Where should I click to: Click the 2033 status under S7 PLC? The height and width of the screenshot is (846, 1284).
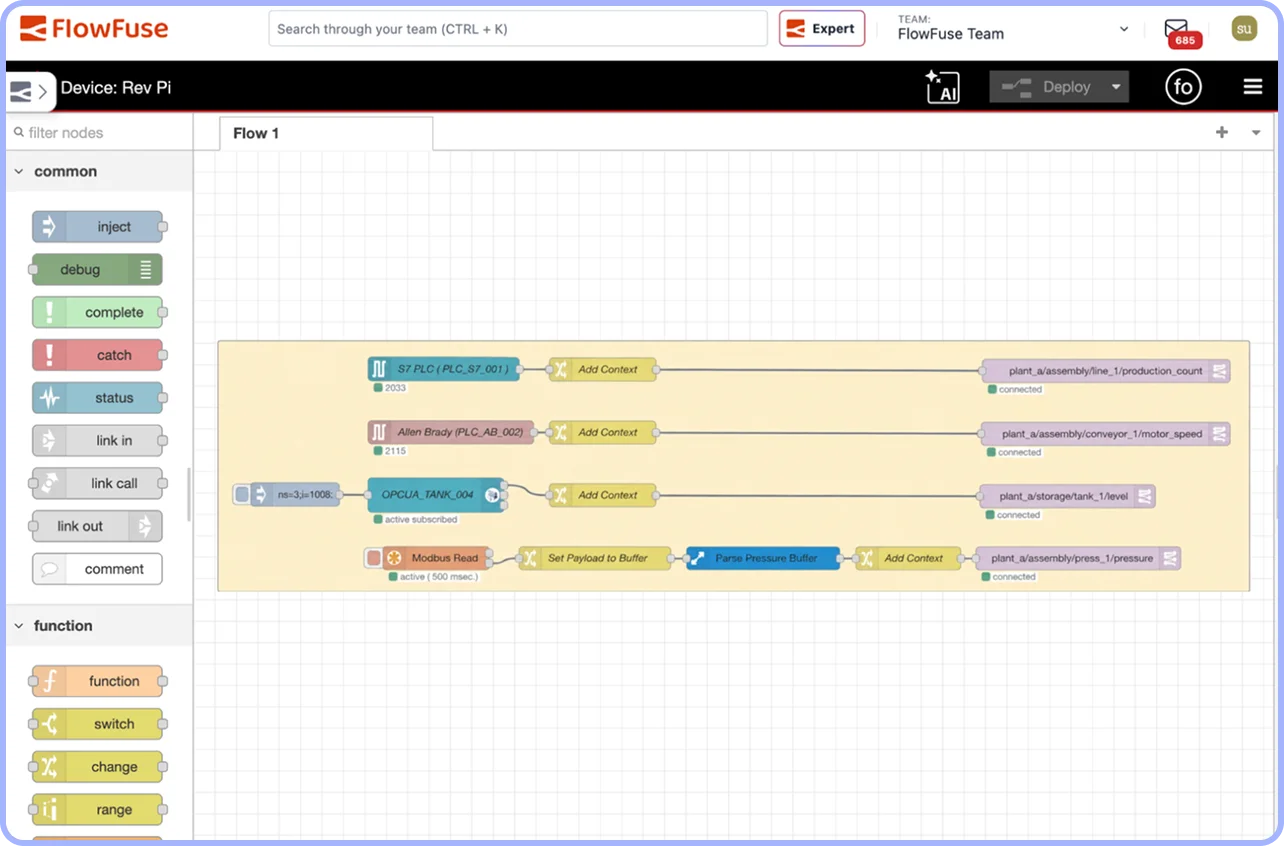(390, 388)
